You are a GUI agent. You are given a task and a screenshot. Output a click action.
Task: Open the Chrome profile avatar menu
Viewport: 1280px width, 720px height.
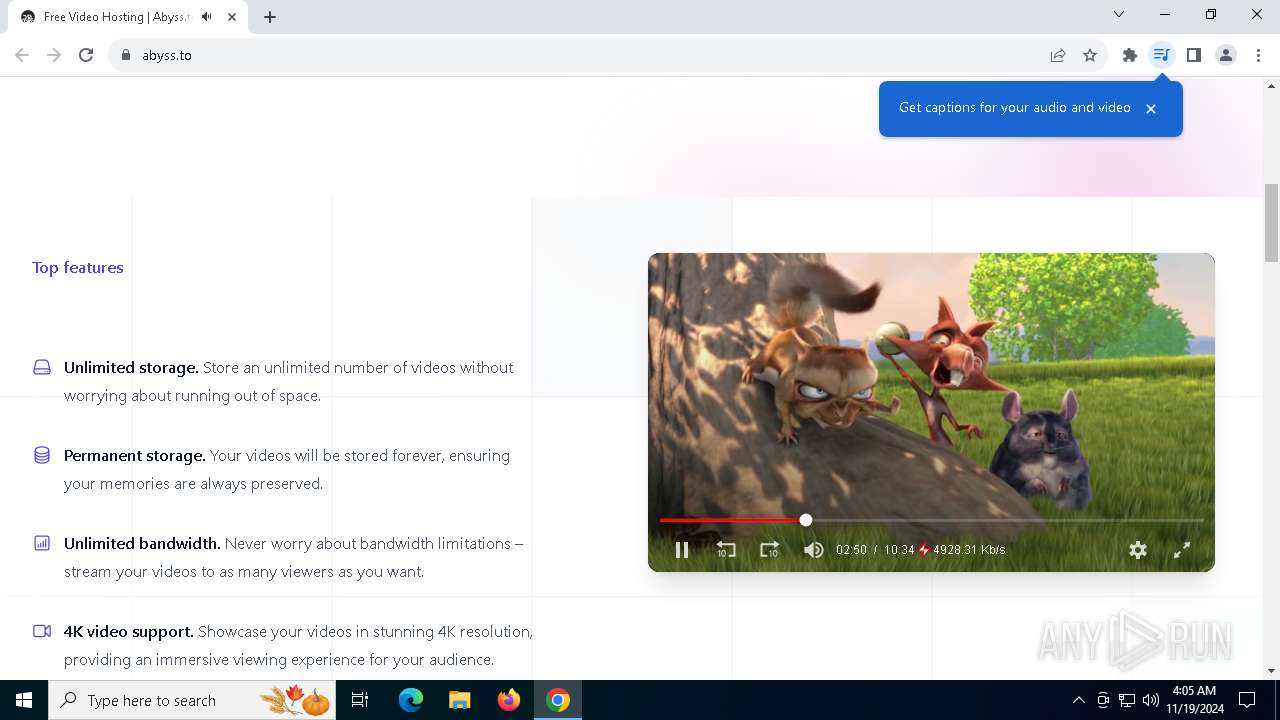1226,55
